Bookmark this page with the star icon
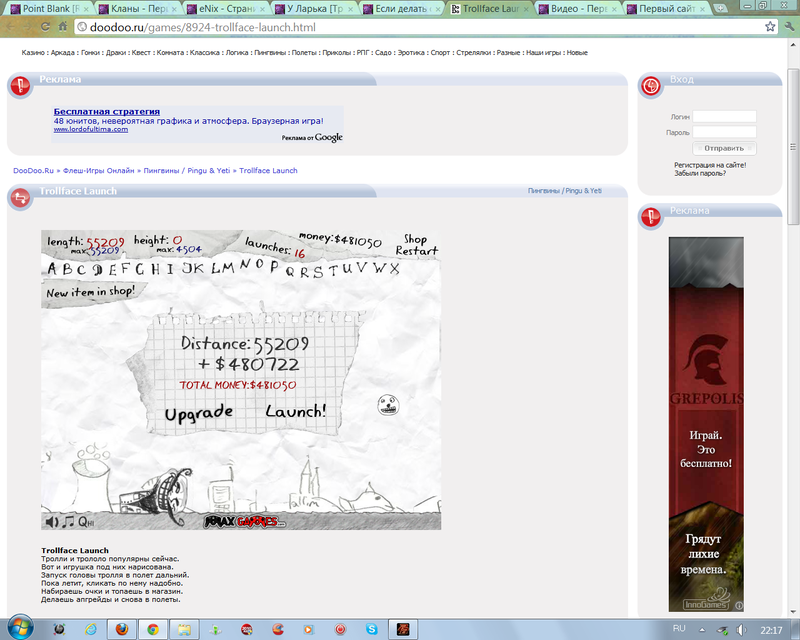Screen dimensions: 800x640 770,27
